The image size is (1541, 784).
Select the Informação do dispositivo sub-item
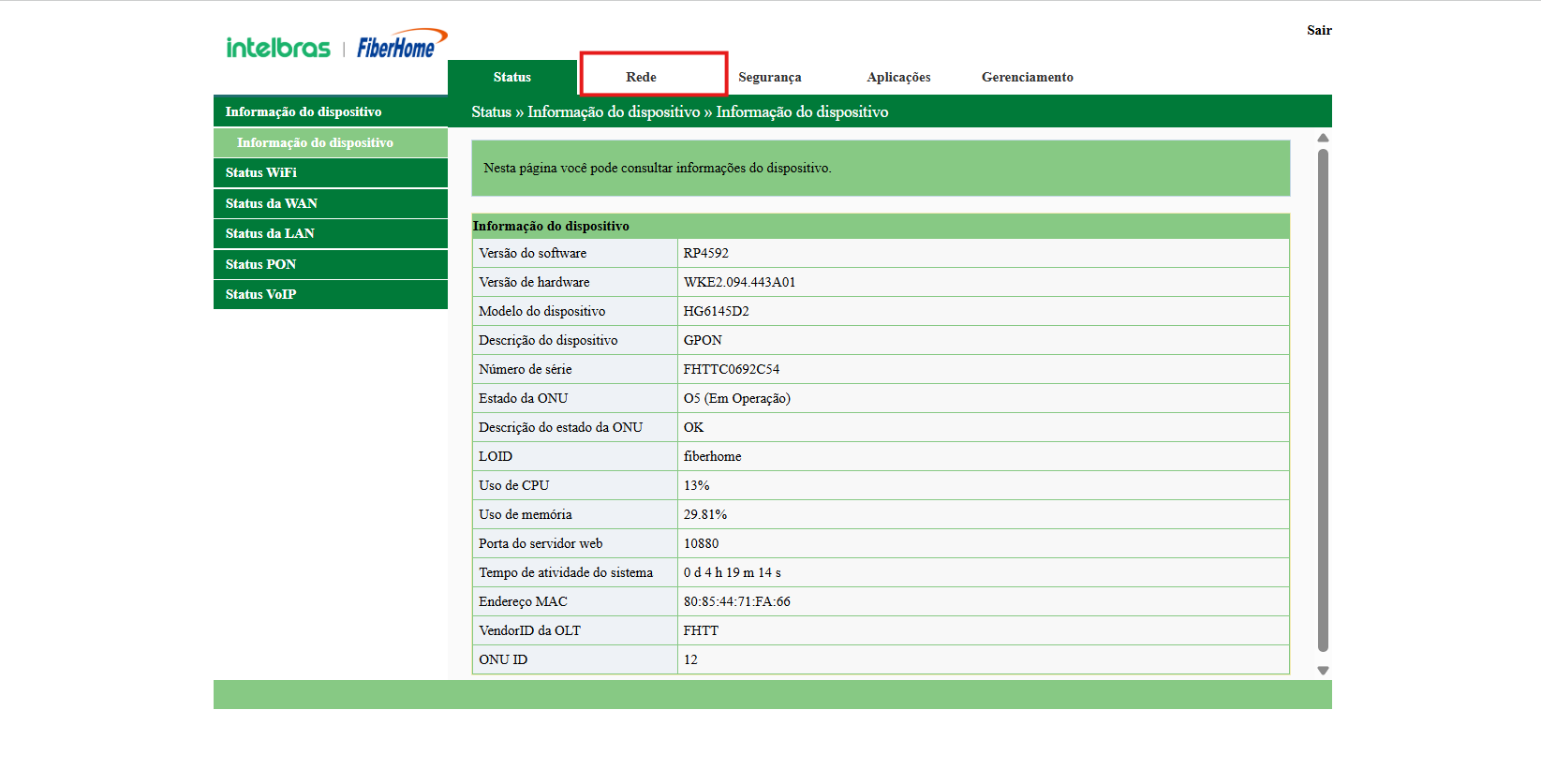click(315, 142)
